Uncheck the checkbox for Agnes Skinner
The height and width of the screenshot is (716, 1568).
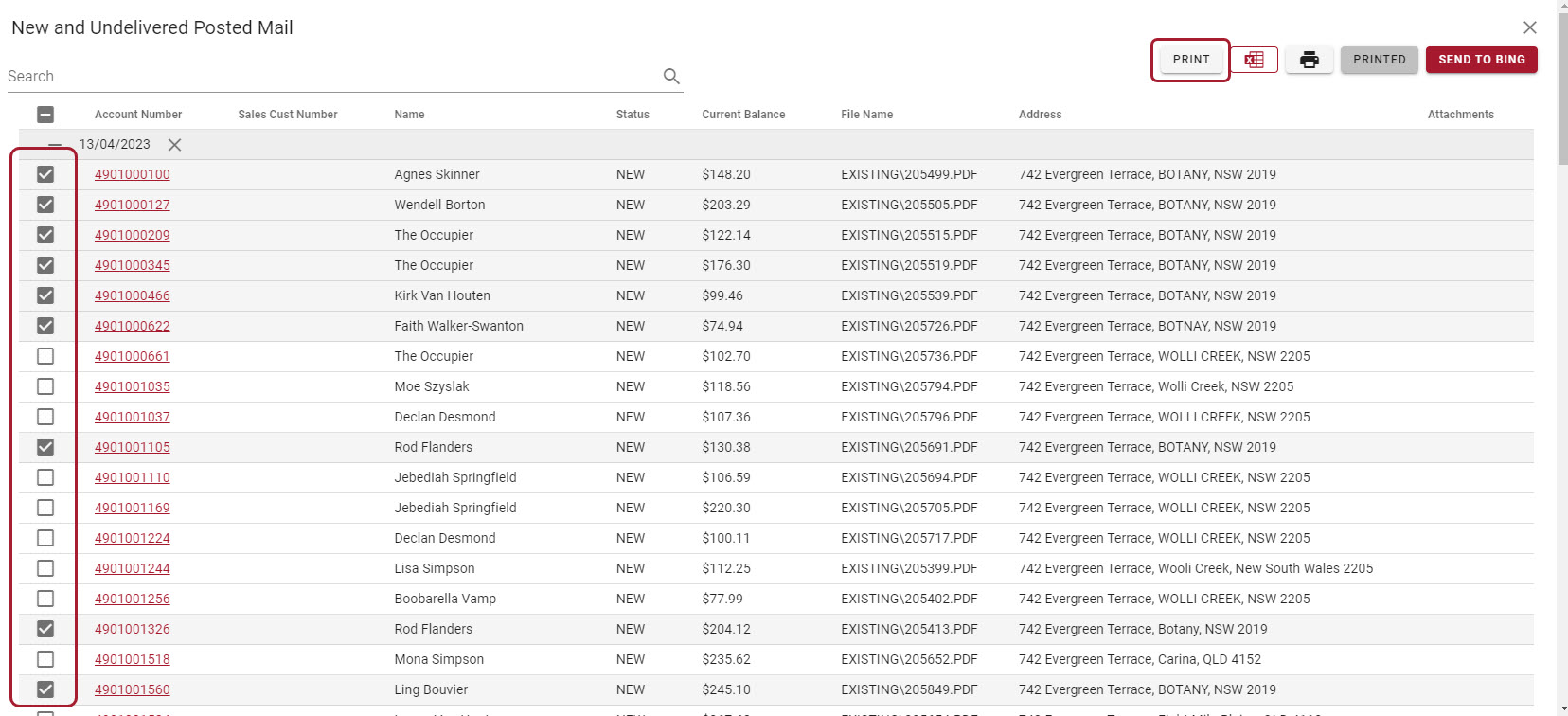[45, 174]
